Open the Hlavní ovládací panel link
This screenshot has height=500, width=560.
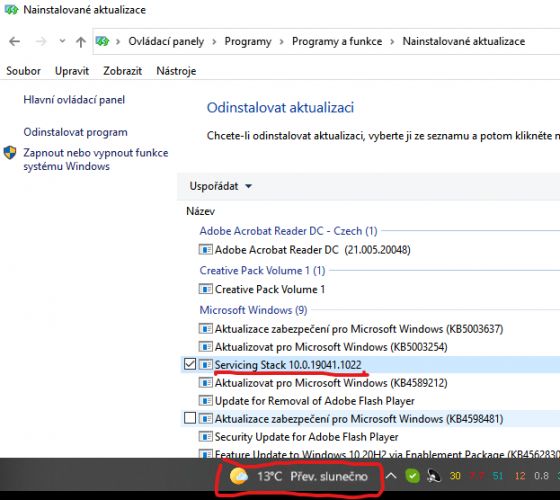tap(74, 100)
